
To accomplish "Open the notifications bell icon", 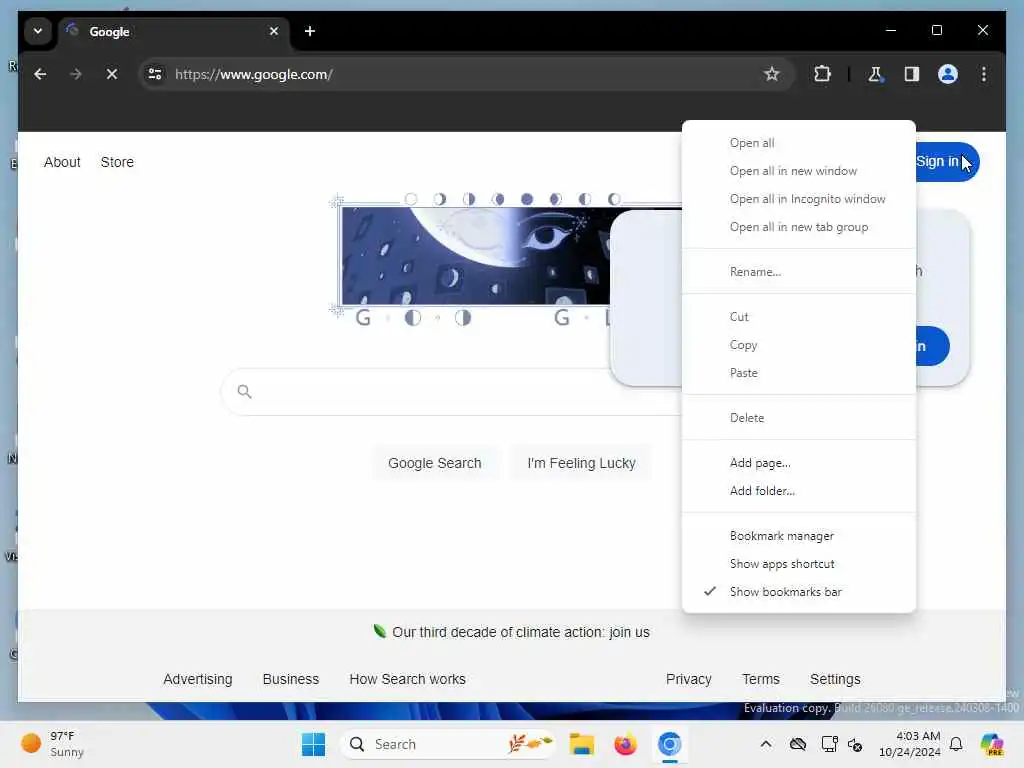I will [956, 744].
